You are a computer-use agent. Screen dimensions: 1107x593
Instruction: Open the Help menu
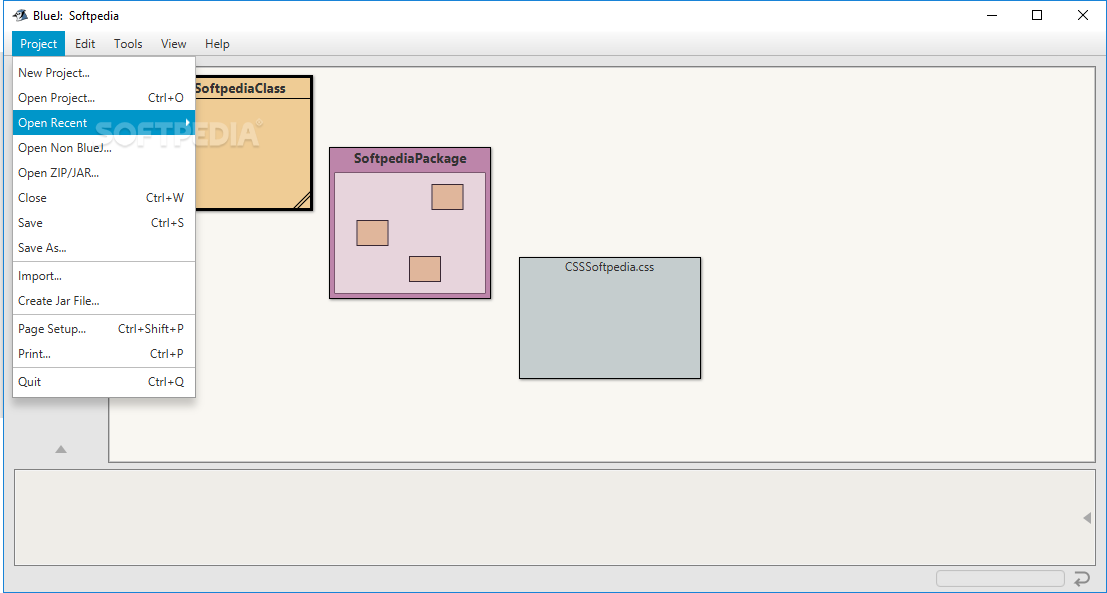tap(217, 44)
